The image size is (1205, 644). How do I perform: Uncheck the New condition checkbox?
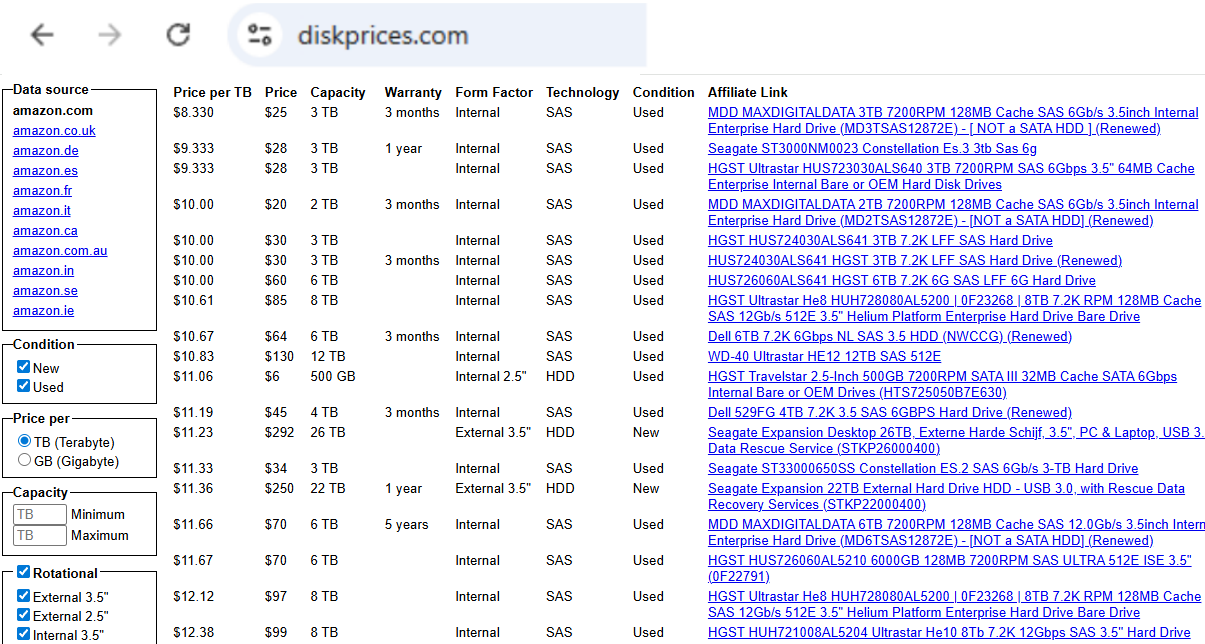23,367
